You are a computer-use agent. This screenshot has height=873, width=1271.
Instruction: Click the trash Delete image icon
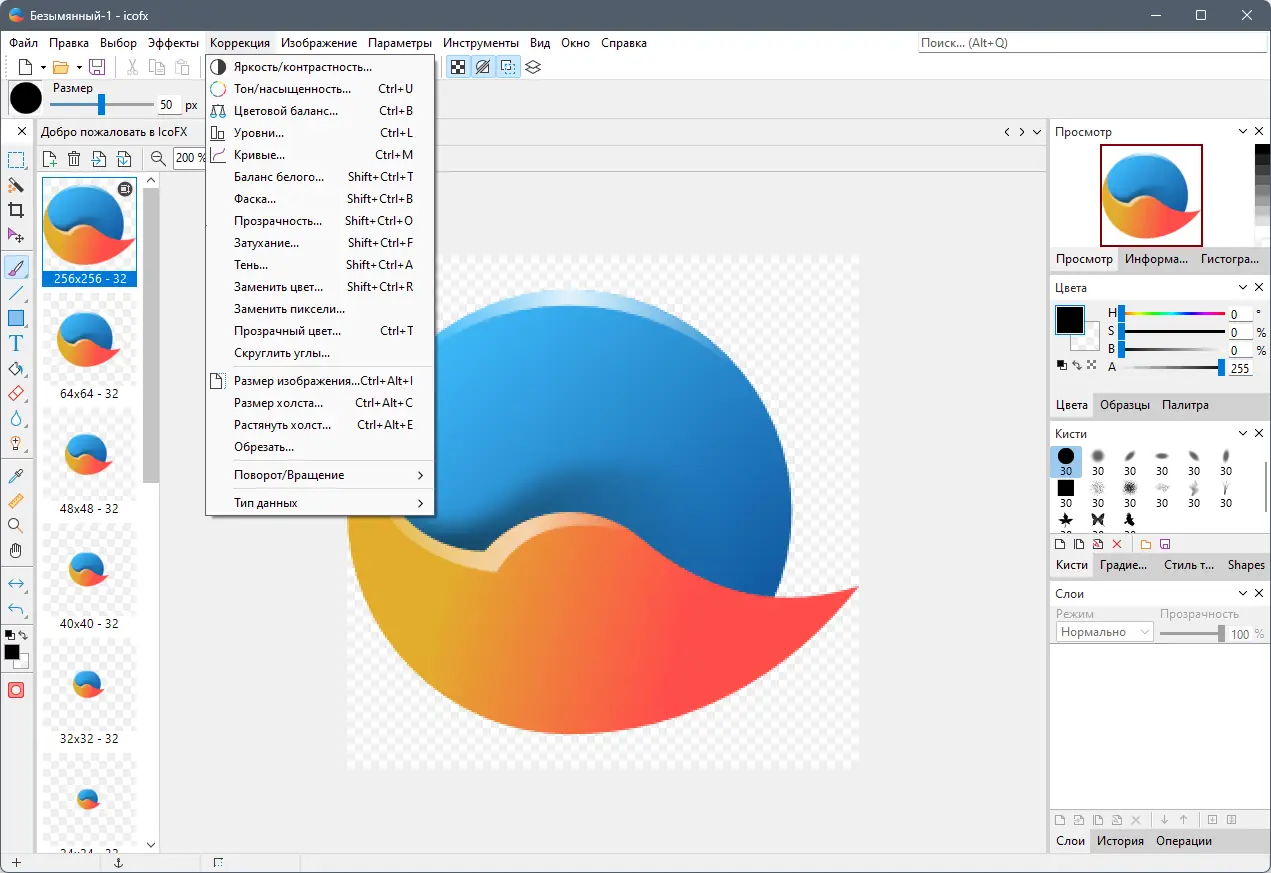pos(74,158)
